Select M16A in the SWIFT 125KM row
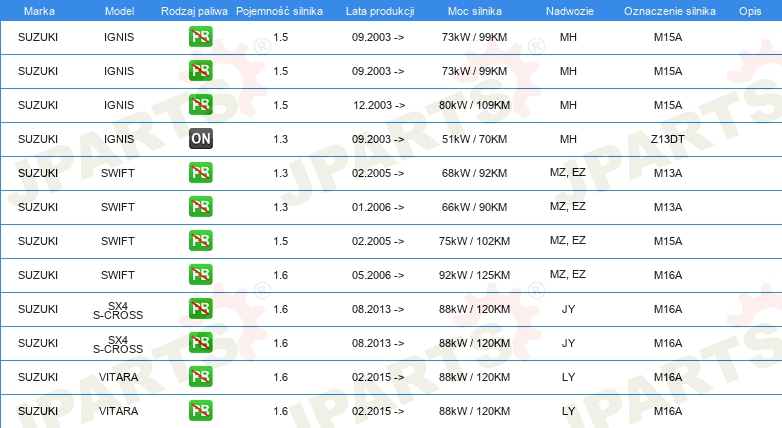This screenshot has width=782, height=428. [x=668, y=275]
